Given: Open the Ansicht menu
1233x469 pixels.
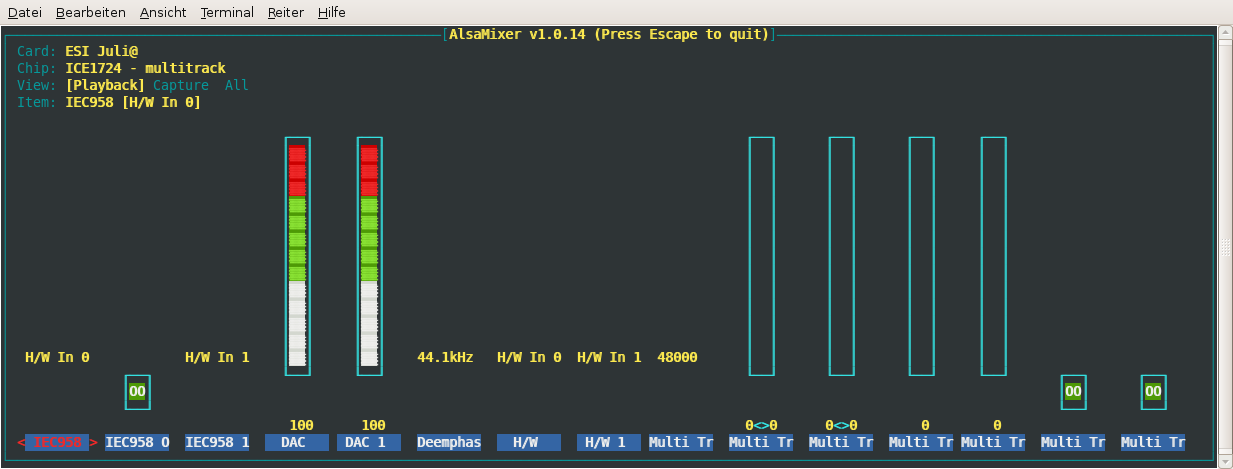Looking at the screenshot, I should [162, 12].
